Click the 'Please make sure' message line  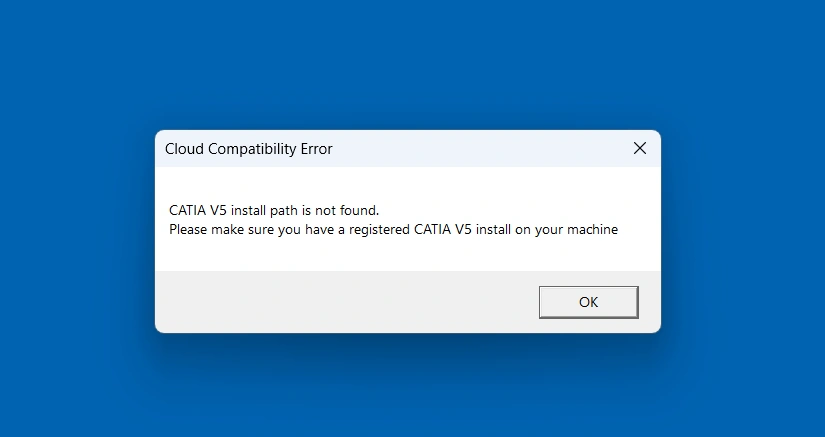click(x=393, y=230)
